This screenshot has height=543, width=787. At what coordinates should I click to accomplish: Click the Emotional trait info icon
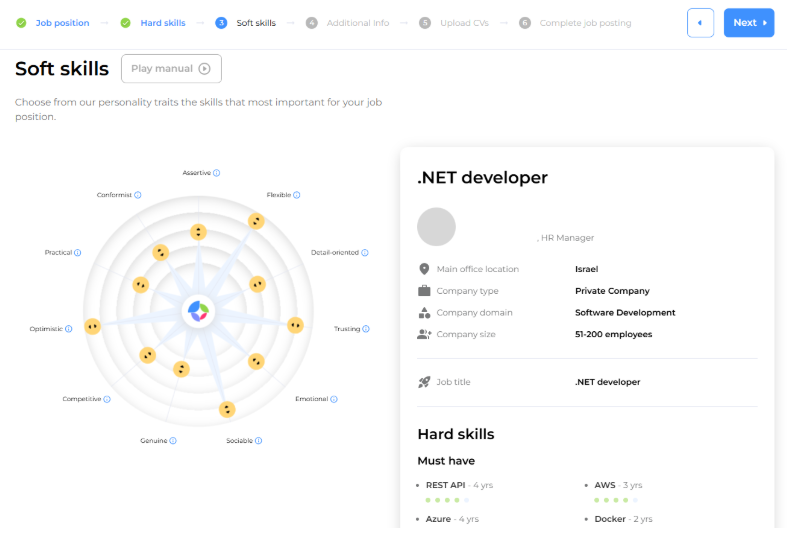(334, 399)
